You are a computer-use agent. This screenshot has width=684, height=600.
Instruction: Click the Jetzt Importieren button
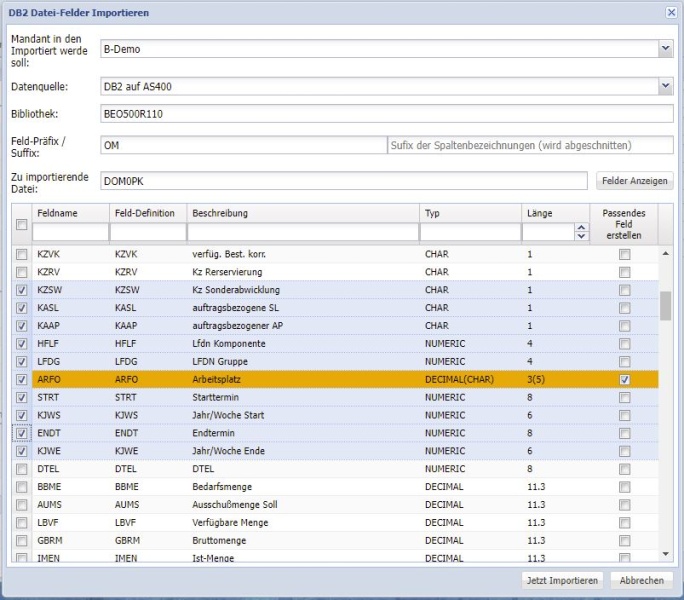563,580
